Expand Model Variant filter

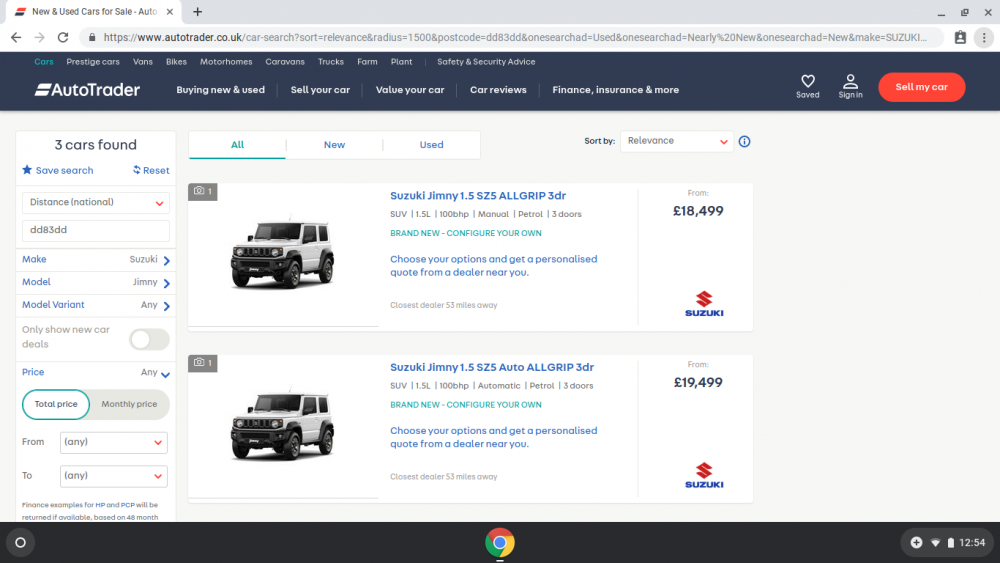(96, 305)
